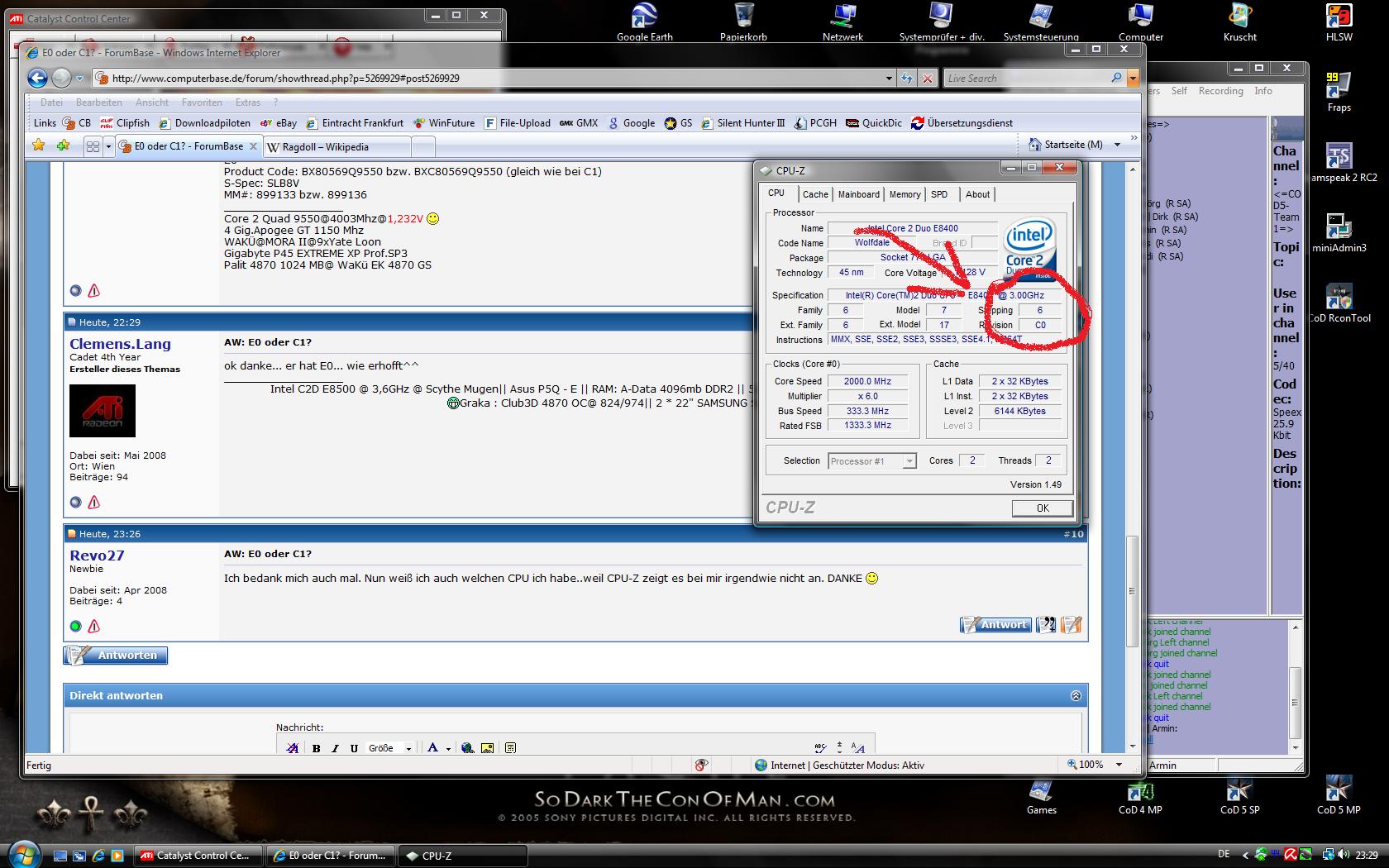
Task: Open the Windows Start orb
Action: coord(23,854)
